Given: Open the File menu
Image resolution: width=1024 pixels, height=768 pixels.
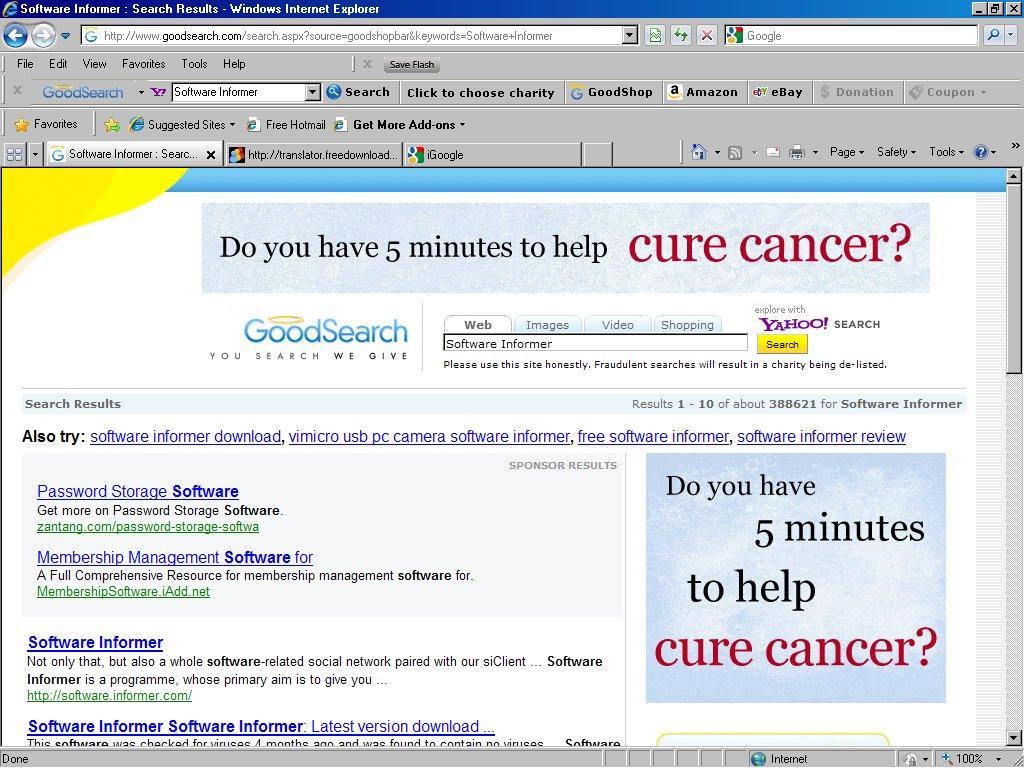Looking at the screenshot, I should click(25, 64).
